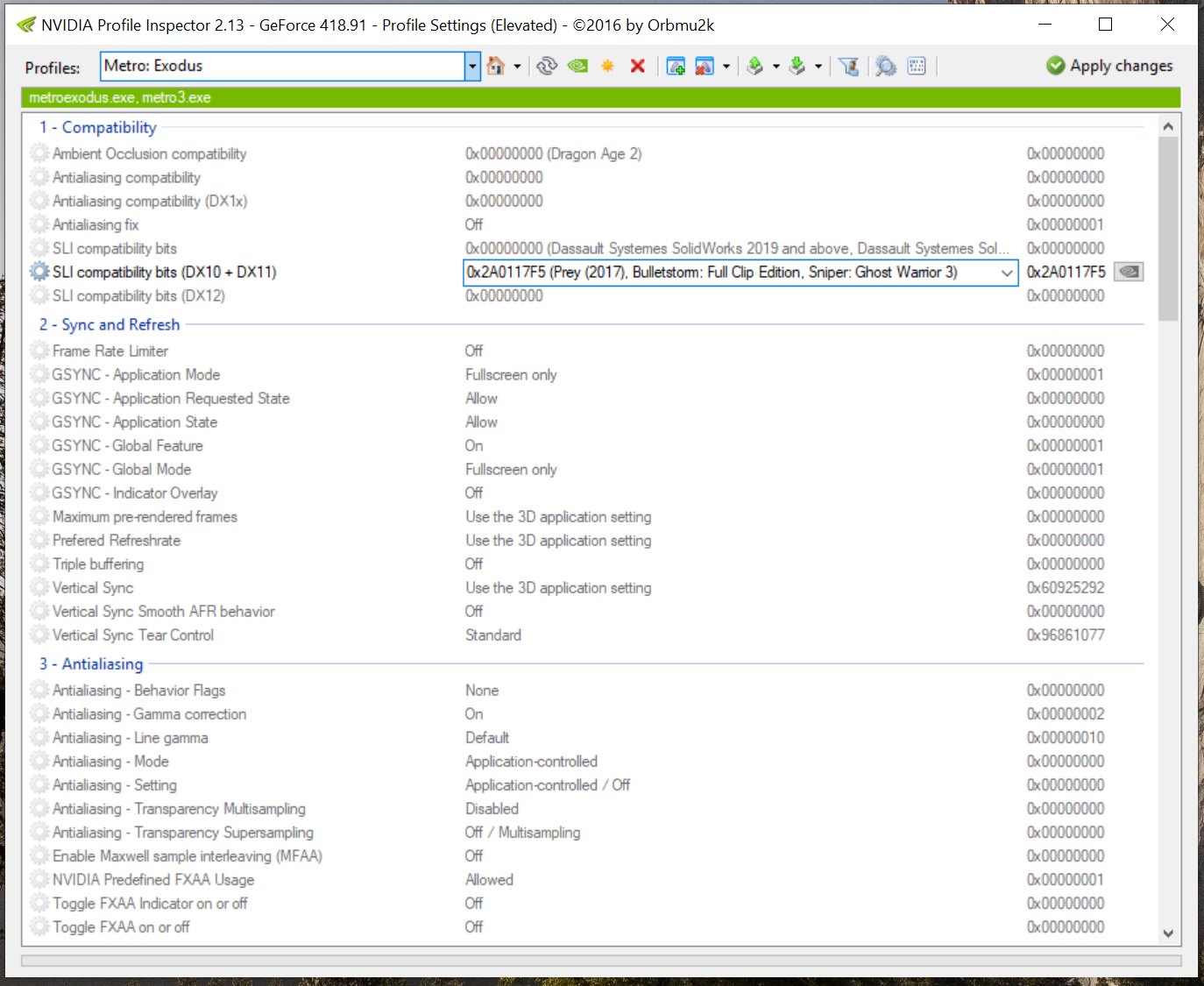Select the 'Prefered Refreshrate' setting
The width and height of the screenshot is (1204, 986).
[117, 540]
